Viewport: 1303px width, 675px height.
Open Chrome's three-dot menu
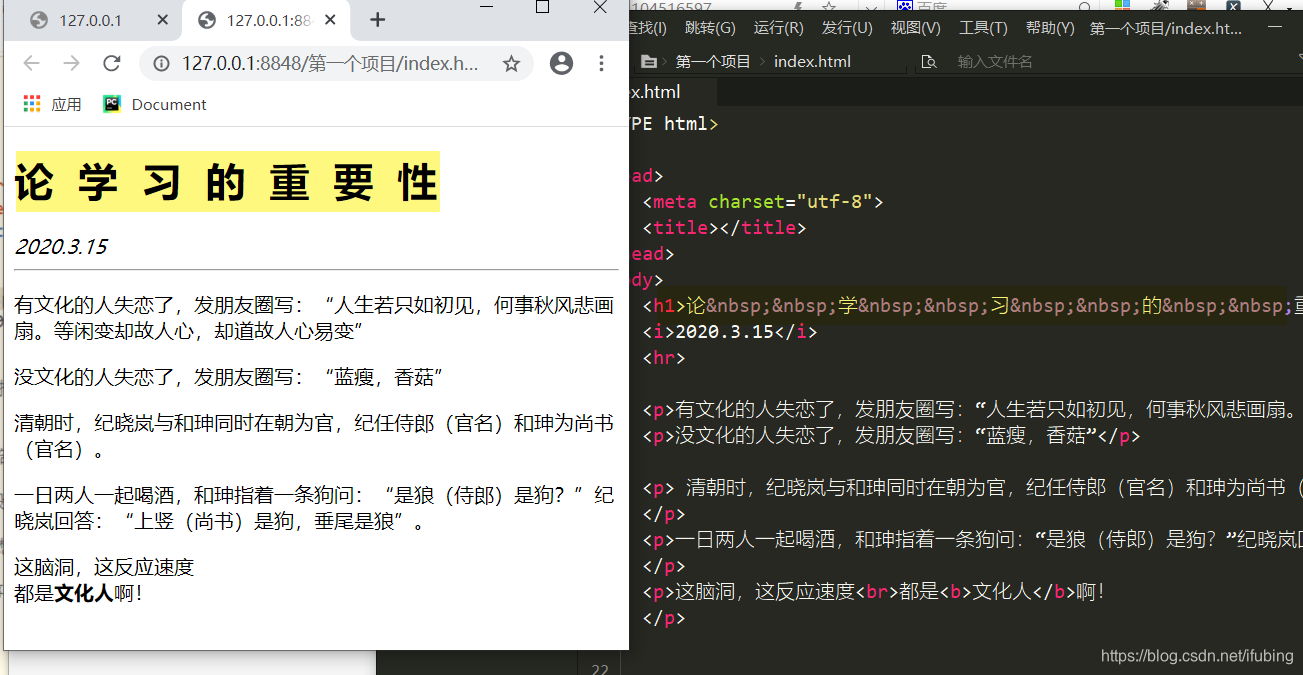coord(601,64)
